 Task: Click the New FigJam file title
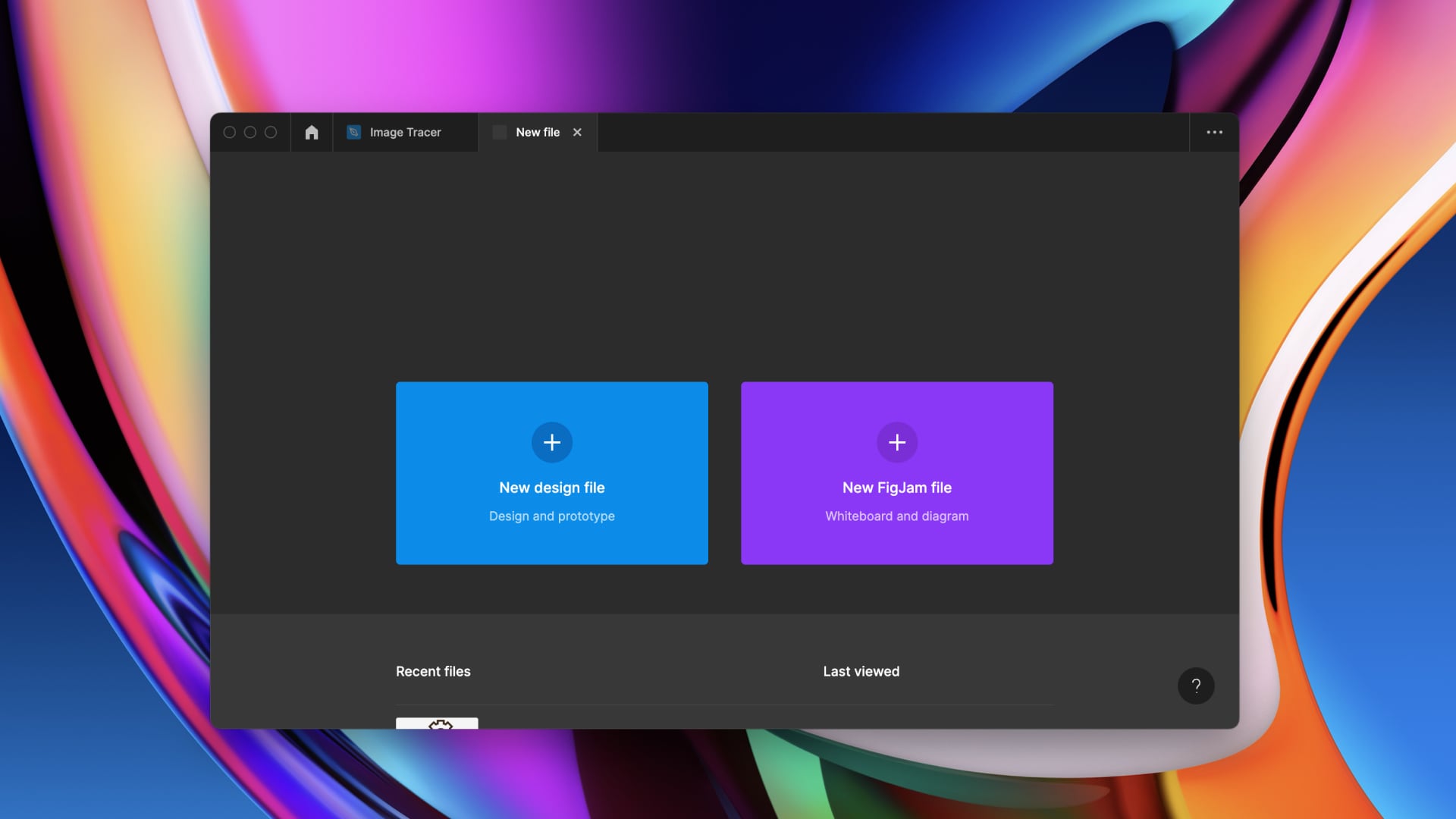tap(897, 488)
